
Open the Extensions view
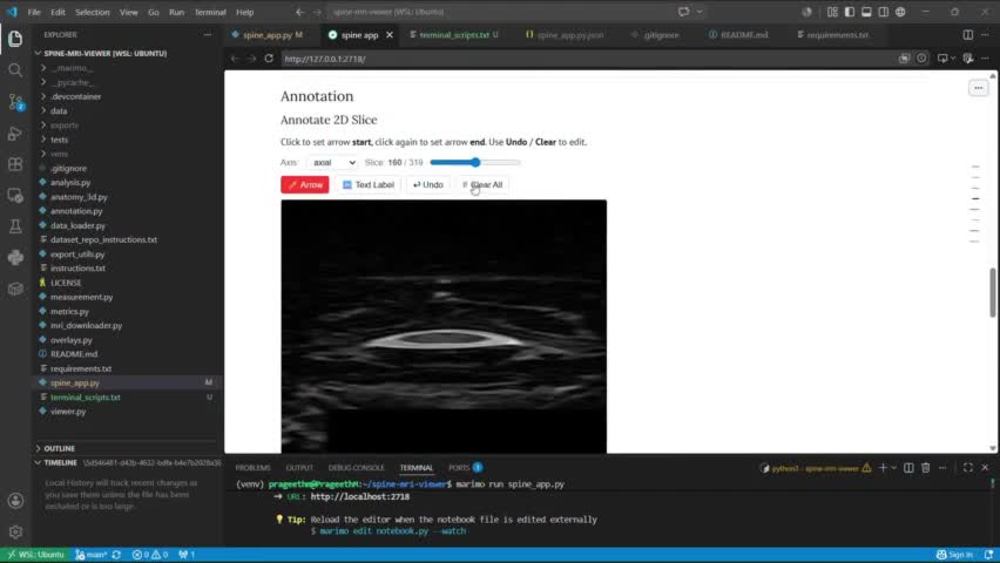coord(15,164)
